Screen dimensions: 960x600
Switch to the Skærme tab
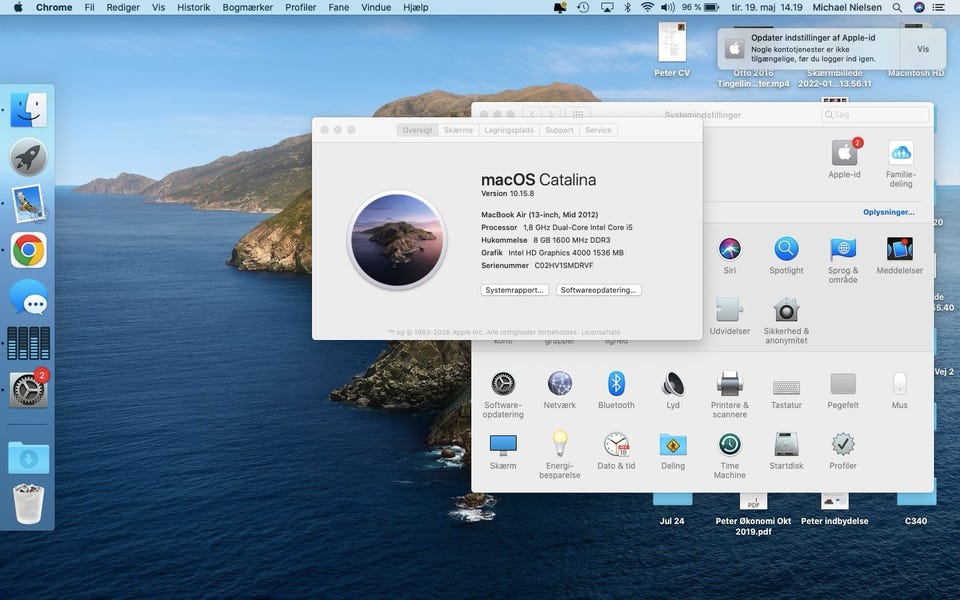click(459, 130)
